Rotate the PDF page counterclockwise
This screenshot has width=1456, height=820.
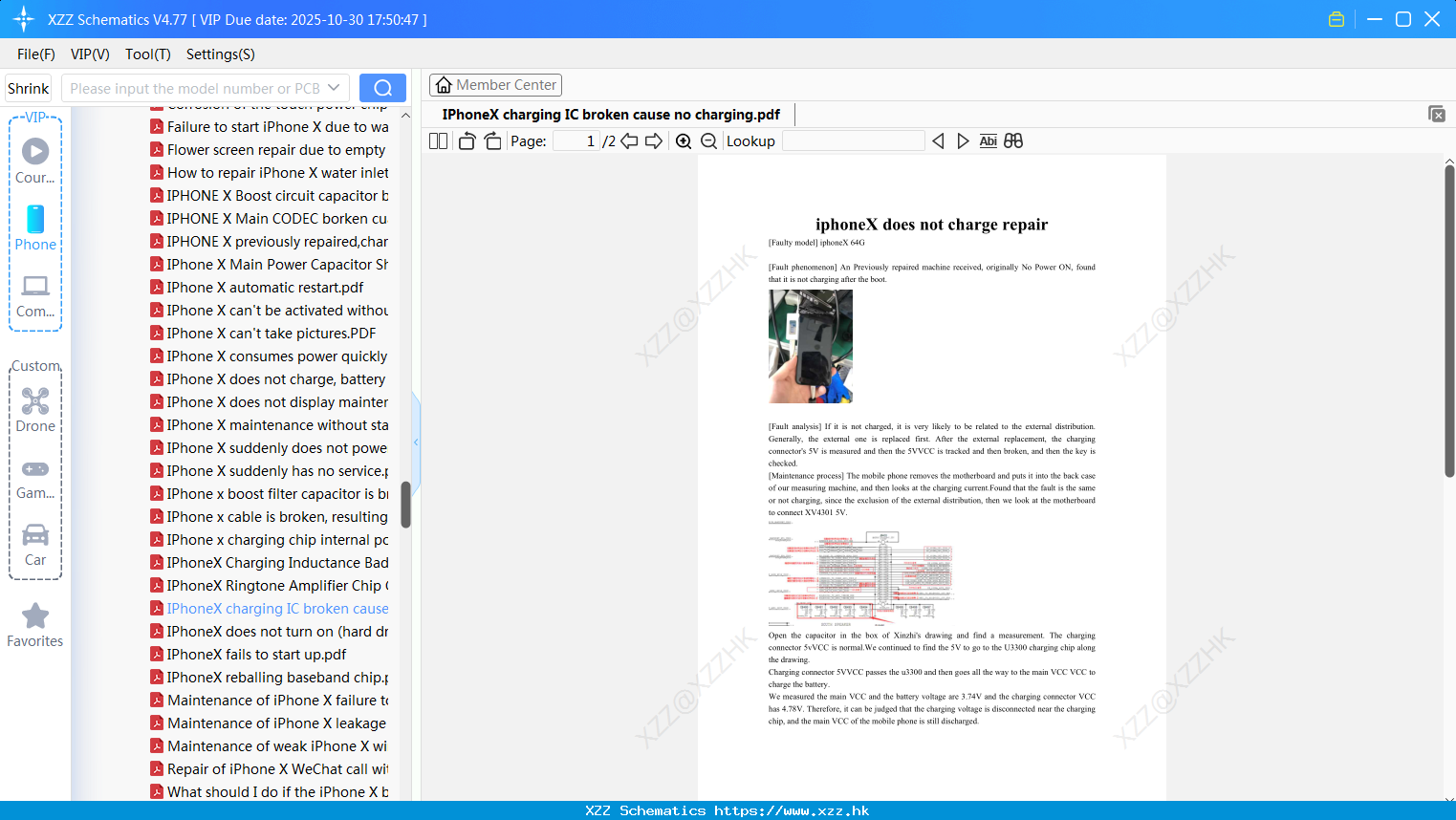pos(467,141)
